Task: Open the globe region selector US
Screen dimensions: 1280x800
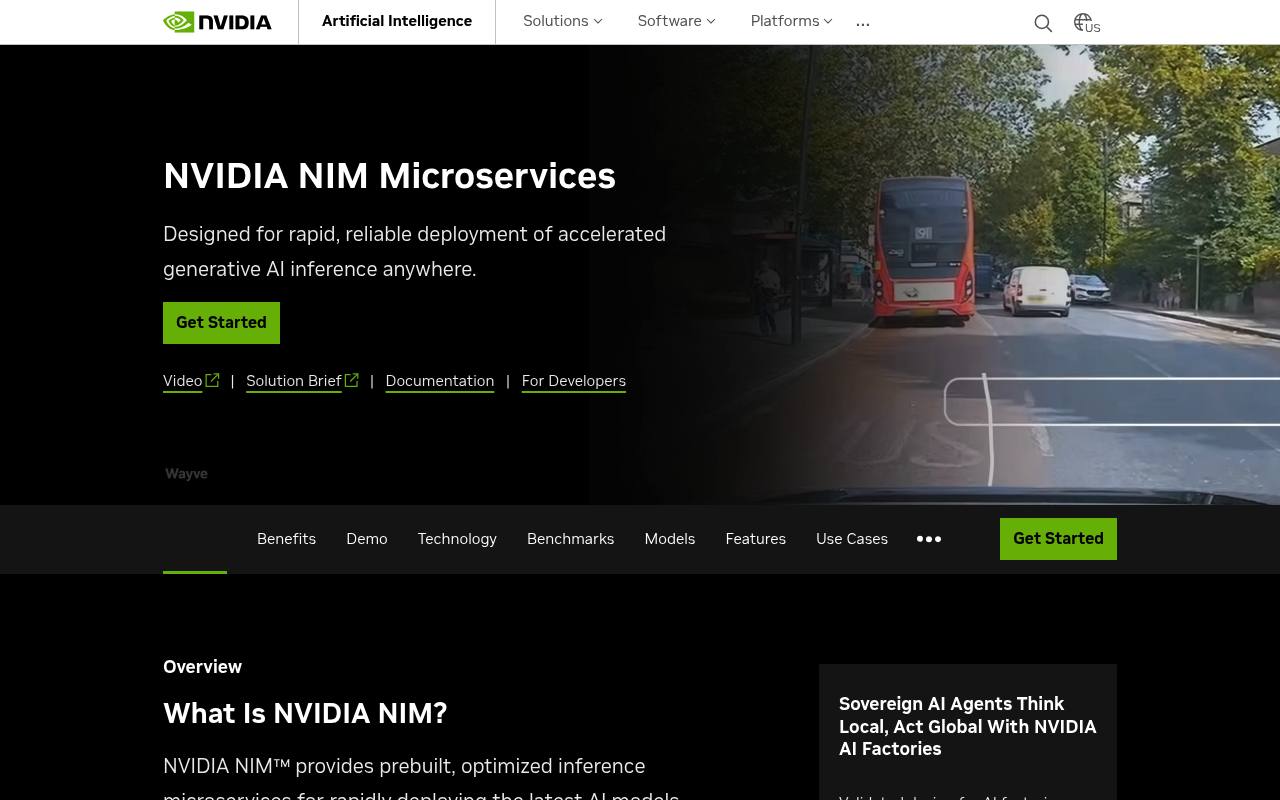Action: tap(1087, 23)
